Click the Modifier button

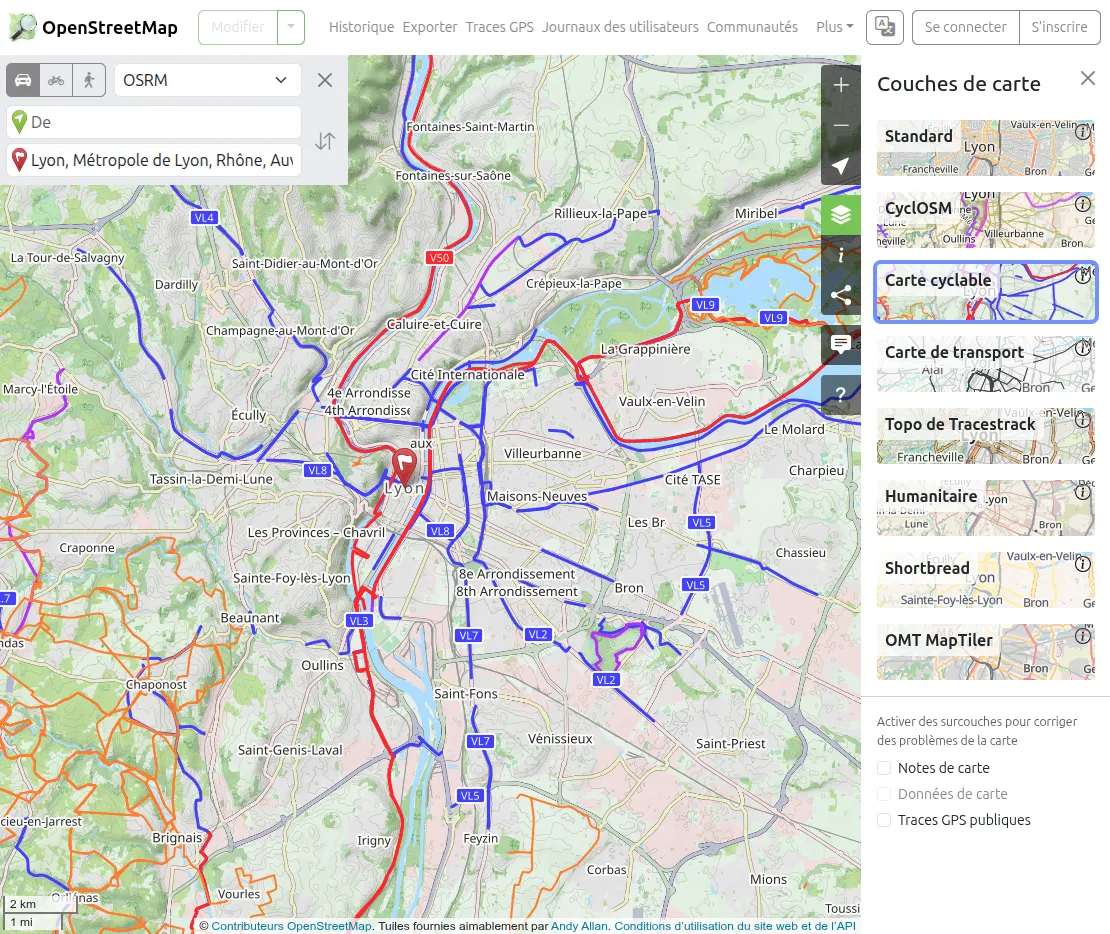[238, 27]
